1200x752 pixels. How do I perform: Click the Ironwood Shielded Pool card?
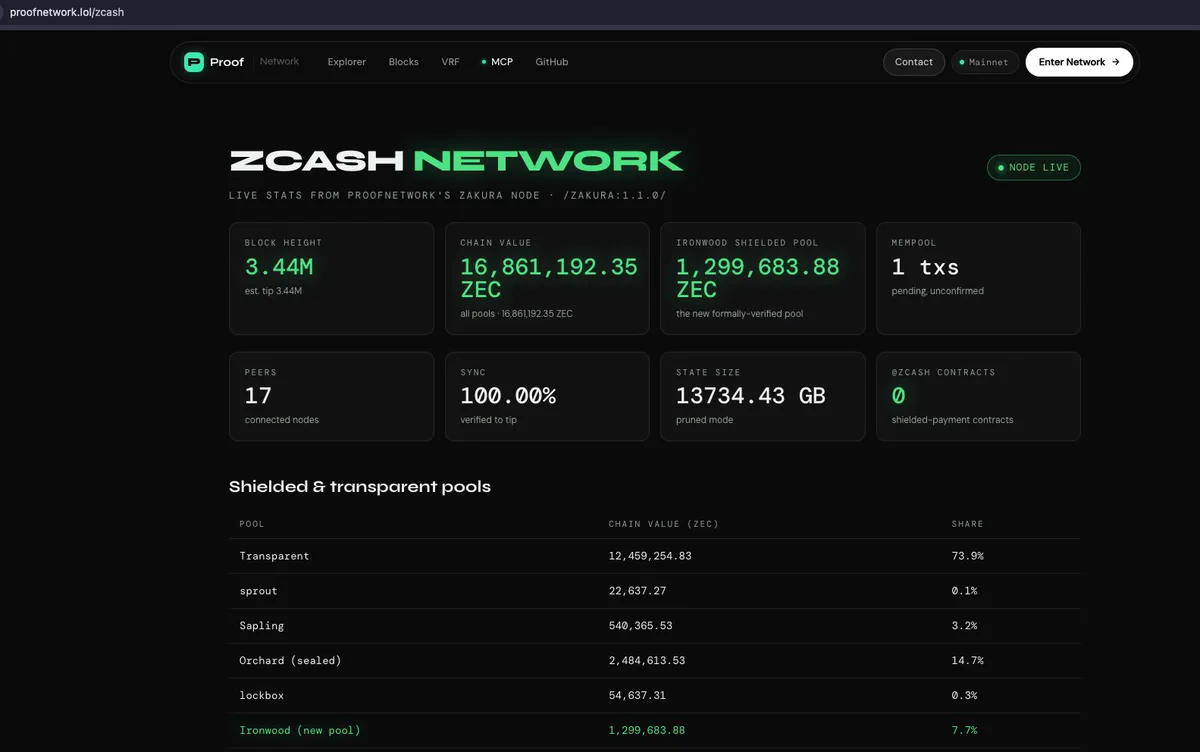(x=763, y=278)
